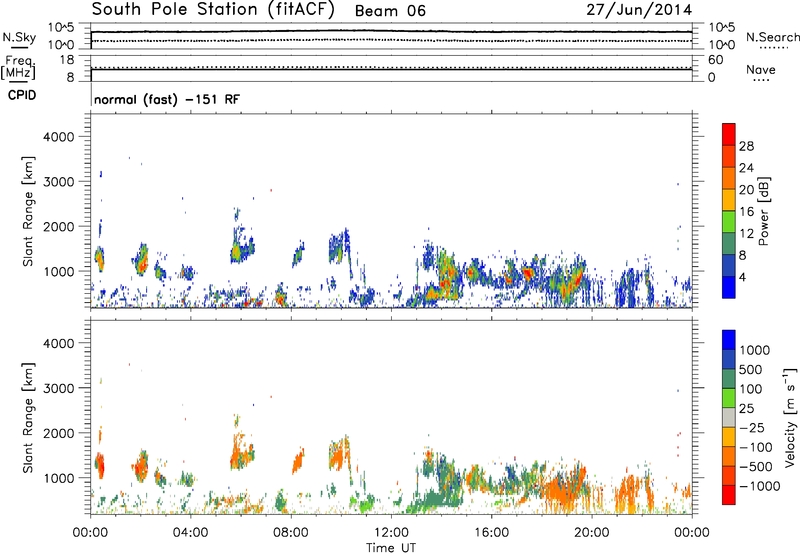Viewport: 800px width, 554px height.
Task: Click the '24' power color bar label
Action: [x=746, y=168]
